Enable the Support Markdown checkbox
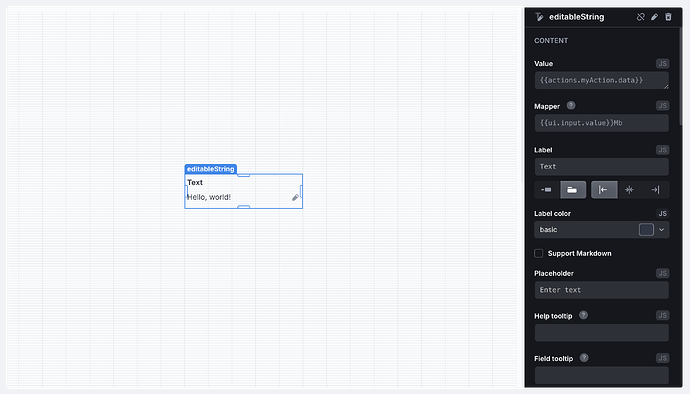Image resolution: width=690 pixels, height=394 pixels. pos(539,253)
